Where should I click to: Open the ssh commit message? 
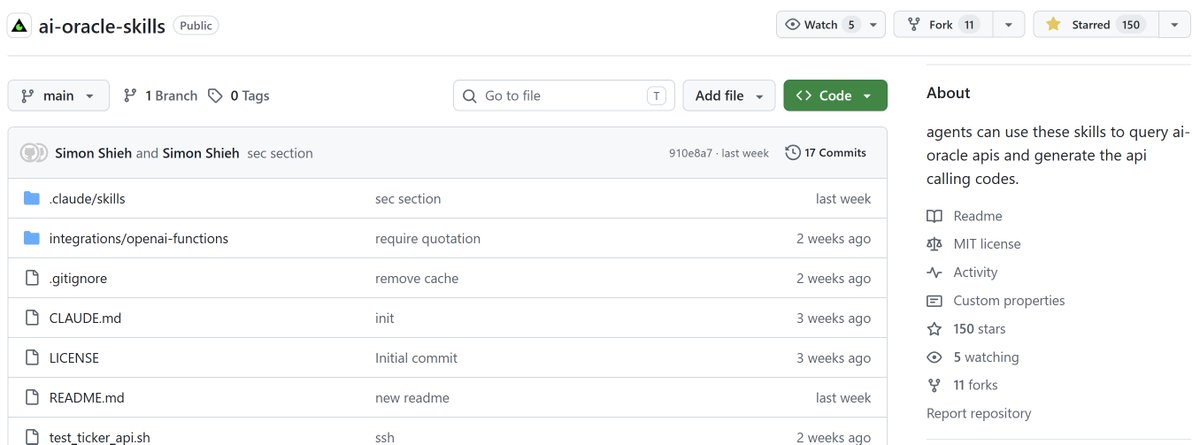[386, 438]
